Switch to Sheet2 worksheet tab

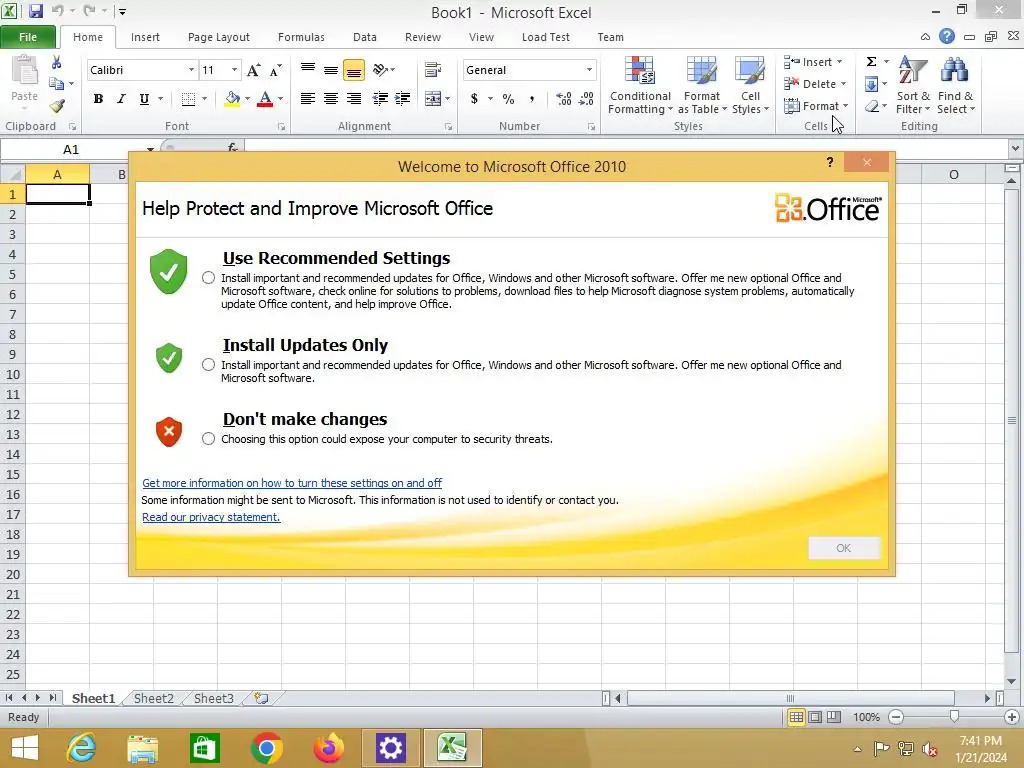point(153,698)
